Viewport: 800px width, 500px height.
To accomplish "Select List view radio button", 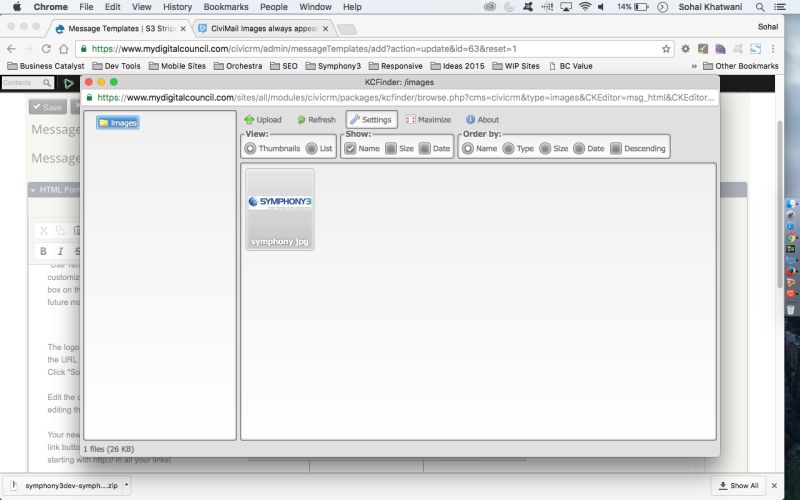I will coord(311,148).
